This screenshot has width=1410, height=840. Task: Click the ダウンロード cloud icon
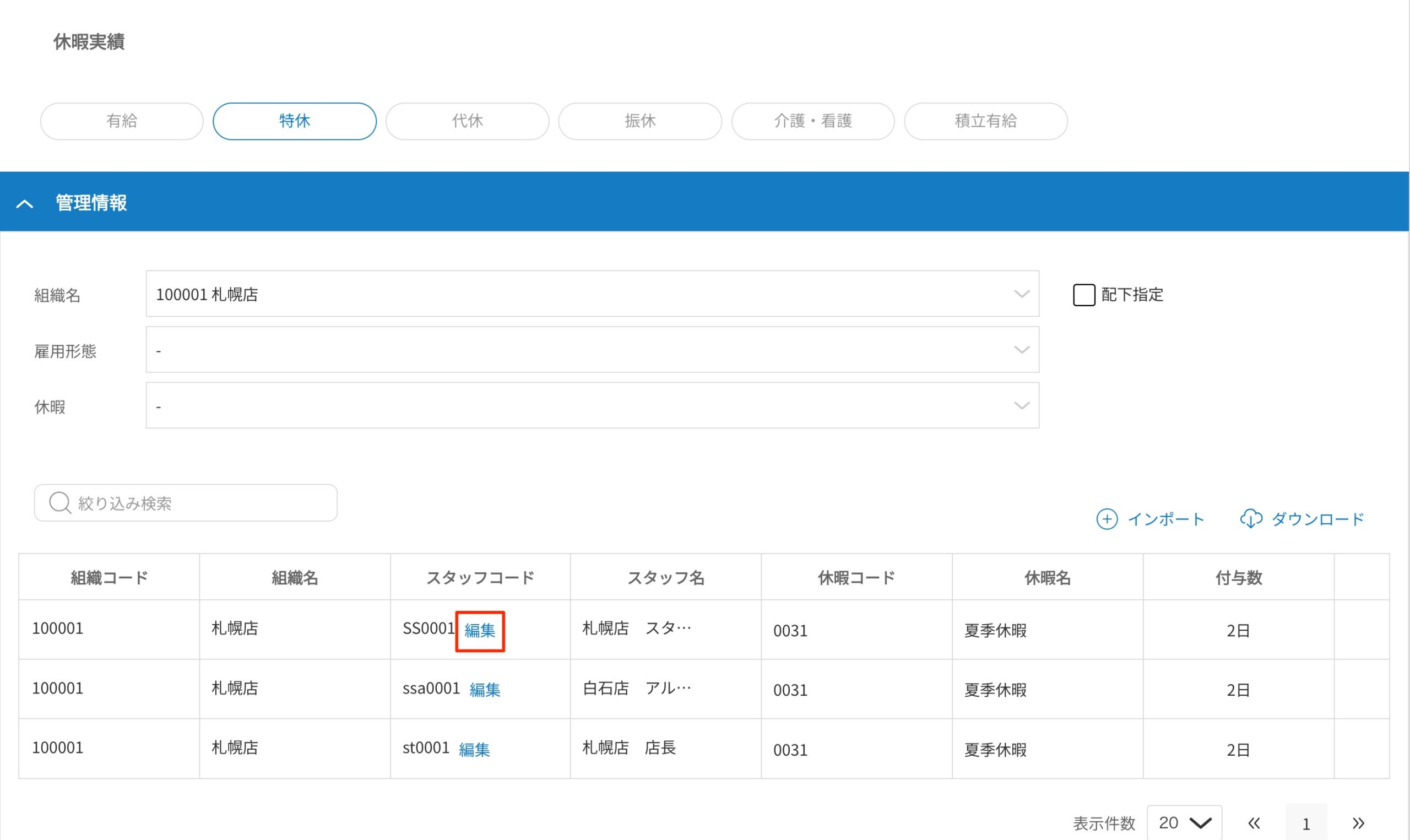click(1252, 518)
